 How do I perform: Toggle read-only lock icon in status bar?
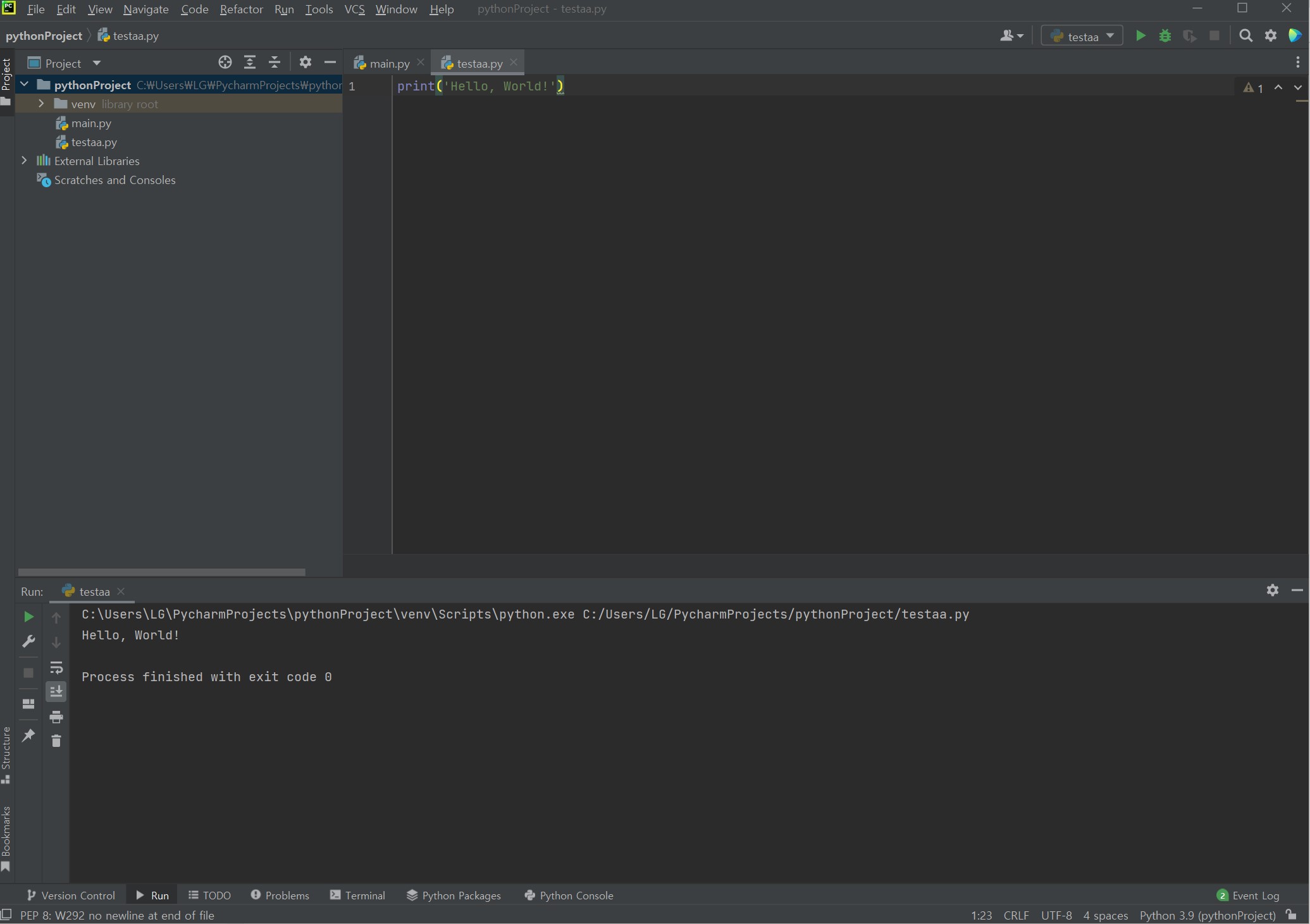[1291, 915]
